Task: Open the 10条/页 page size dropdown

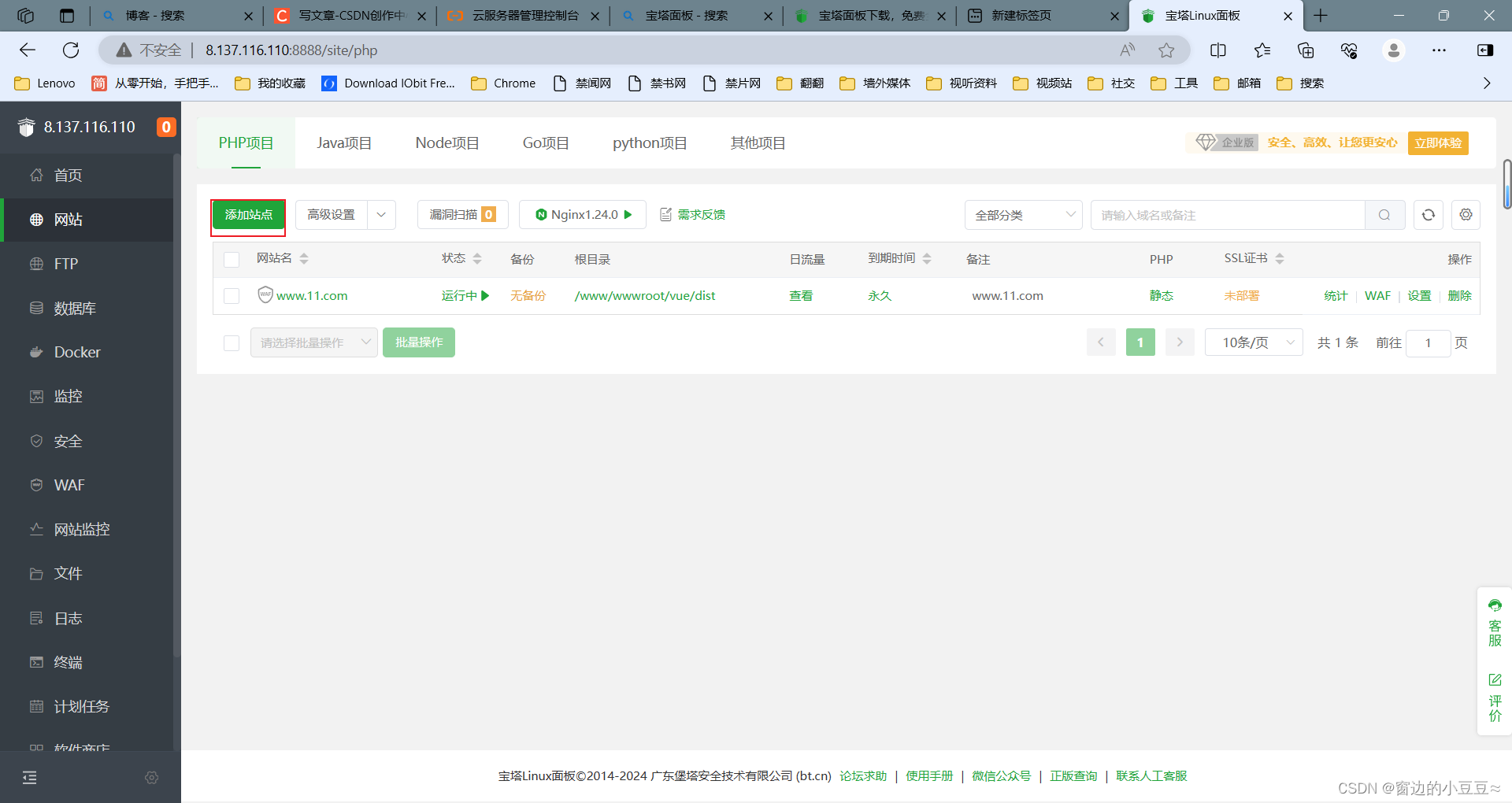Action: coord(1254,342)
